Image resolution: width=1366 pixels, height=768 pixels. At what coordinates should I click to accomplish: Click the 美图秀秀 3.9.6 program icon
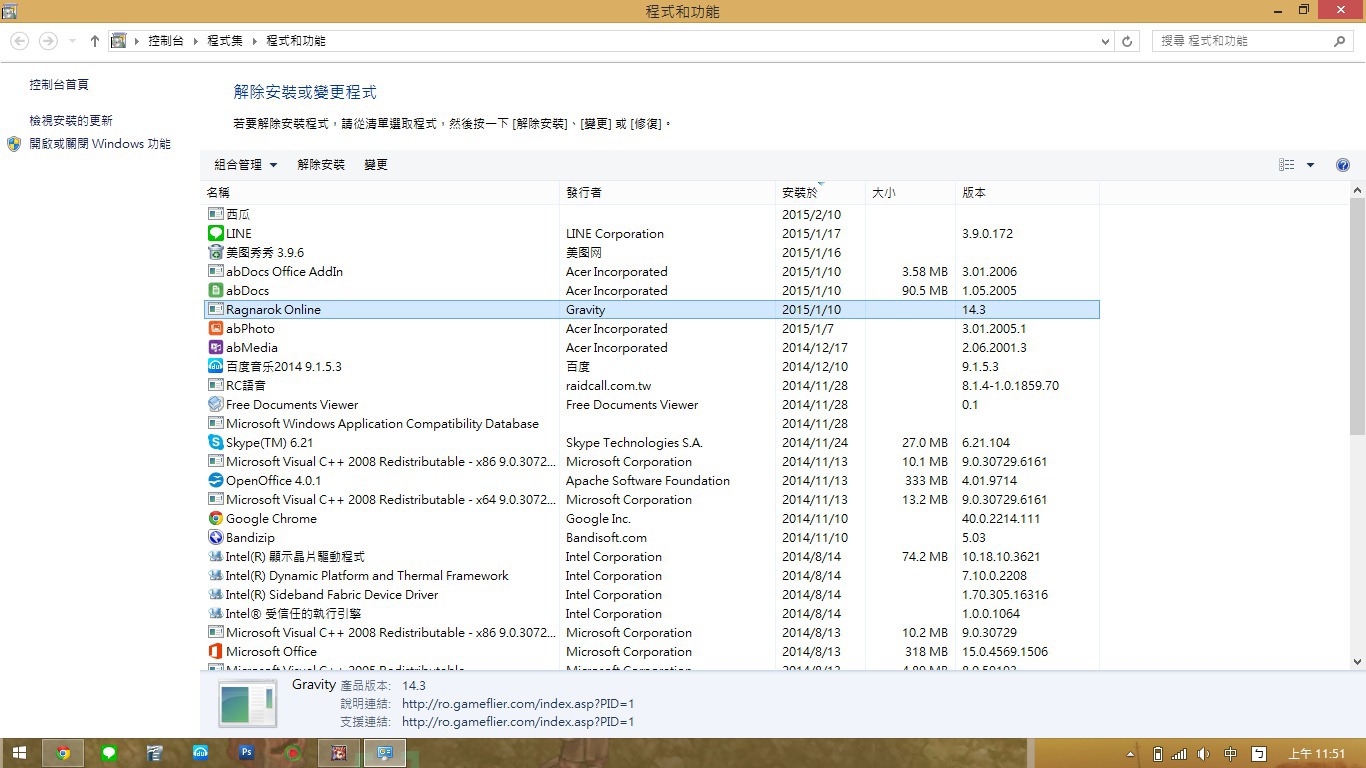click(x=215, y=252)
